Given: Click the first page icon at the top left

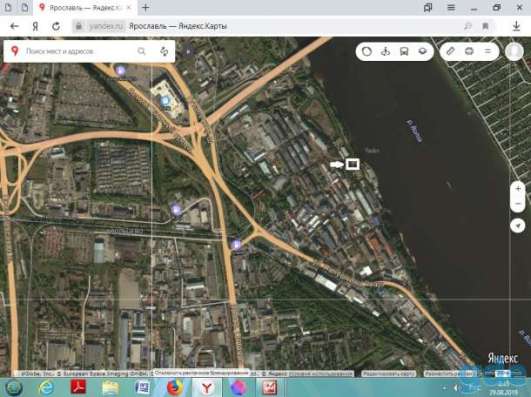Looking at the screenshot, I should point(8,7).
